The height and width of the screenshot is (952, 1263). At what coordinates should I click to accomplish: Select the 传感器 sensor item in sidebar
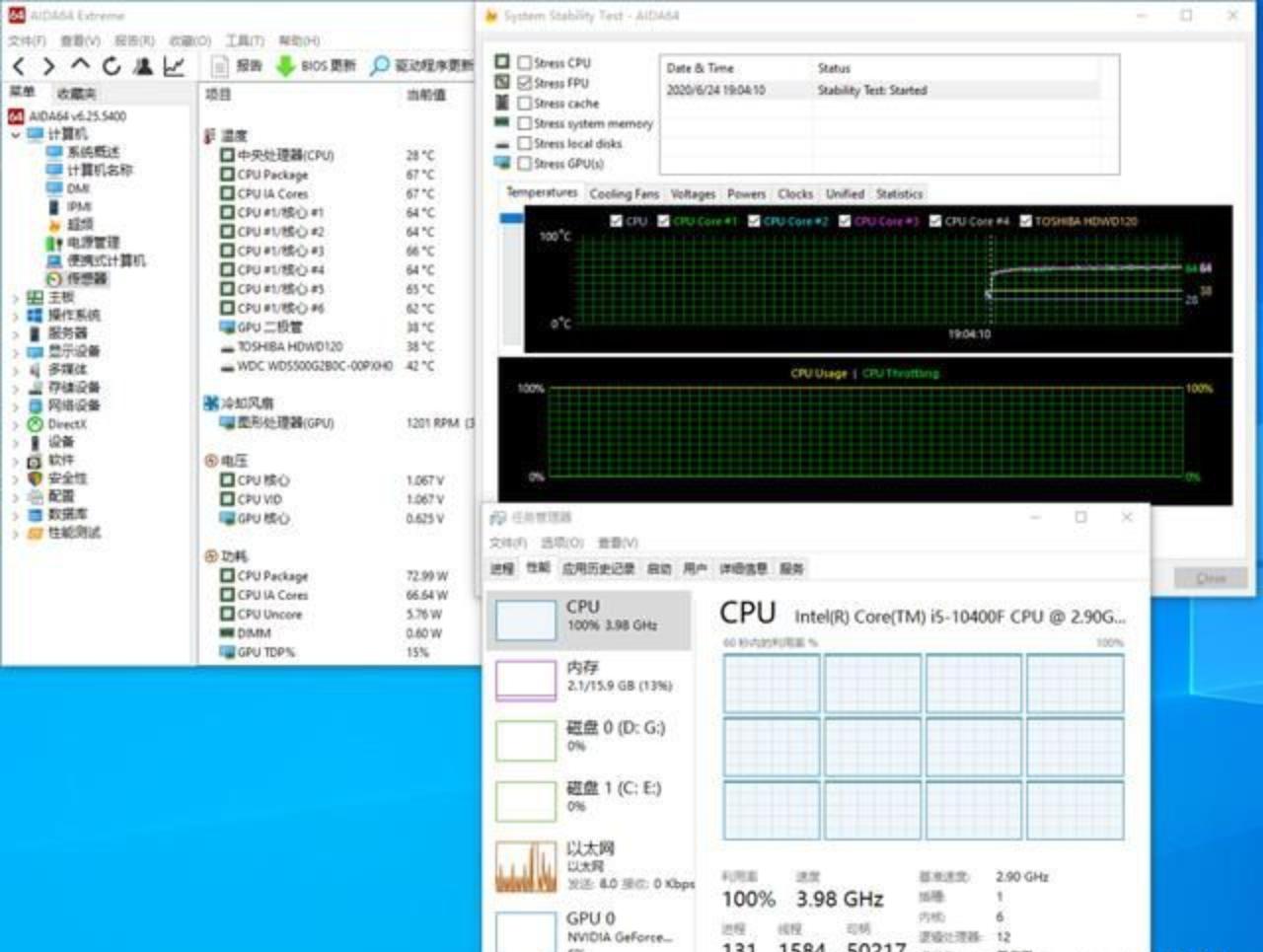(86, 279)
